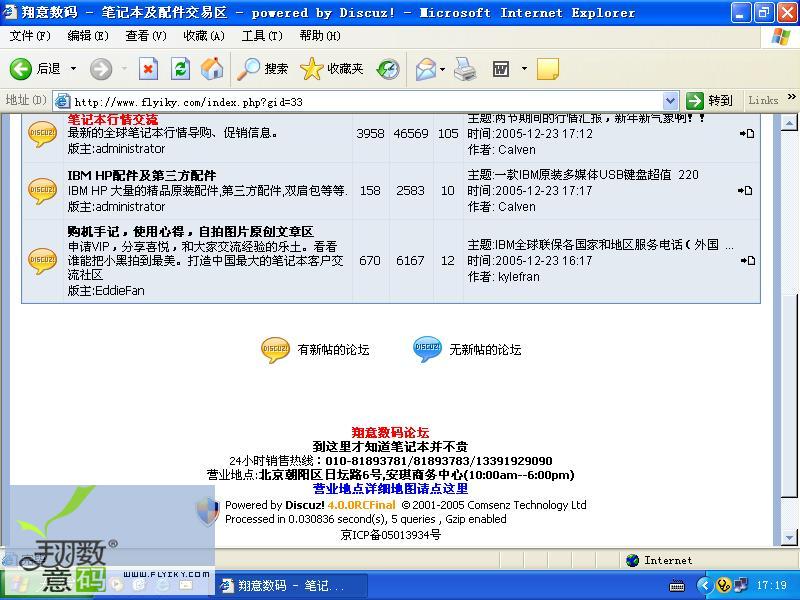This screenshot has height=600, width=800.
Task: Click the Mail envelope icon
Action: pyautogui.click(x=426, y=69)
